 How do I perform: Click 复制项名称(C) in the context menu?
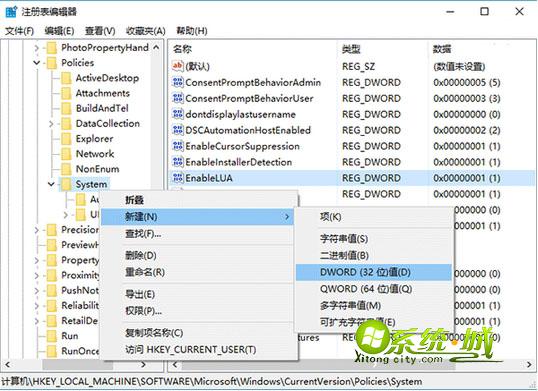(x=197, y=333)
